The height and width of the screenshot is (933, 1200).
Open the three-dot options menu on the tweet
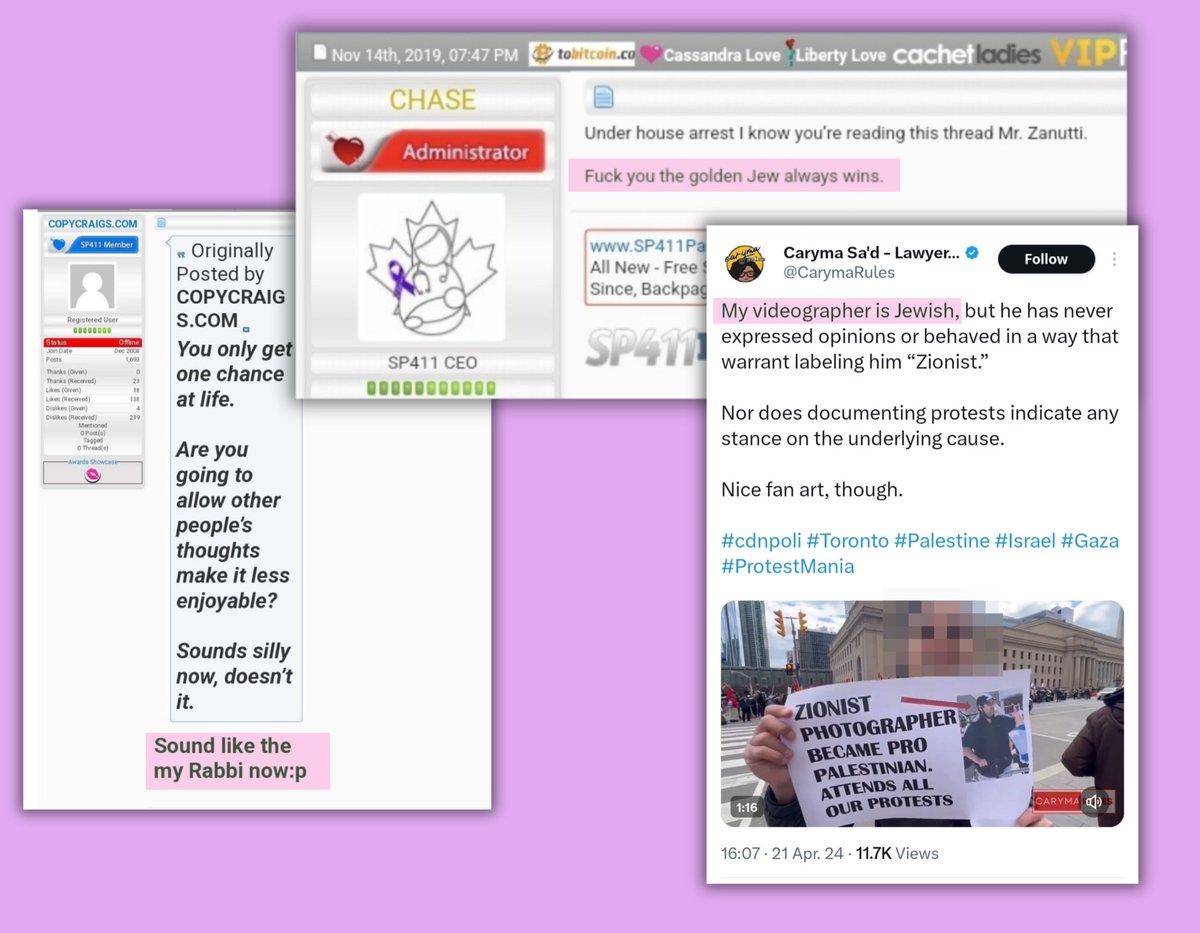point(1115,259)
